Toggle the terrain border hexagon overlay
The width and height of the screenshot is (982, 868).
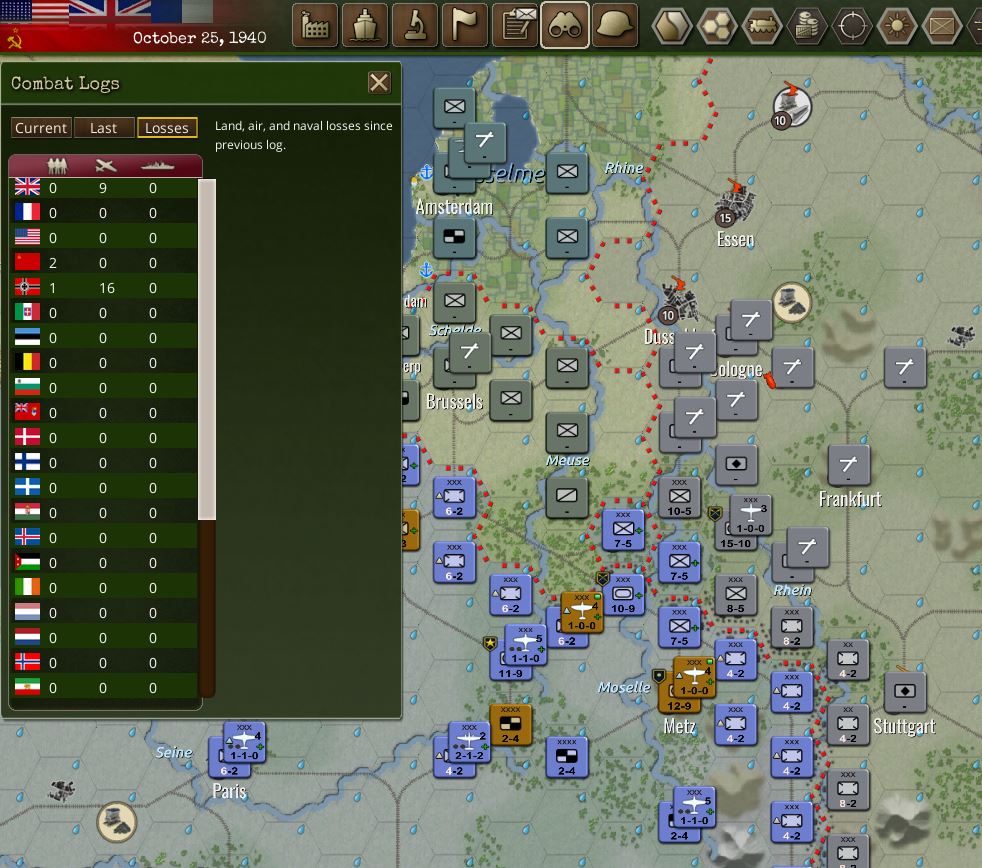tap(672, 26)
